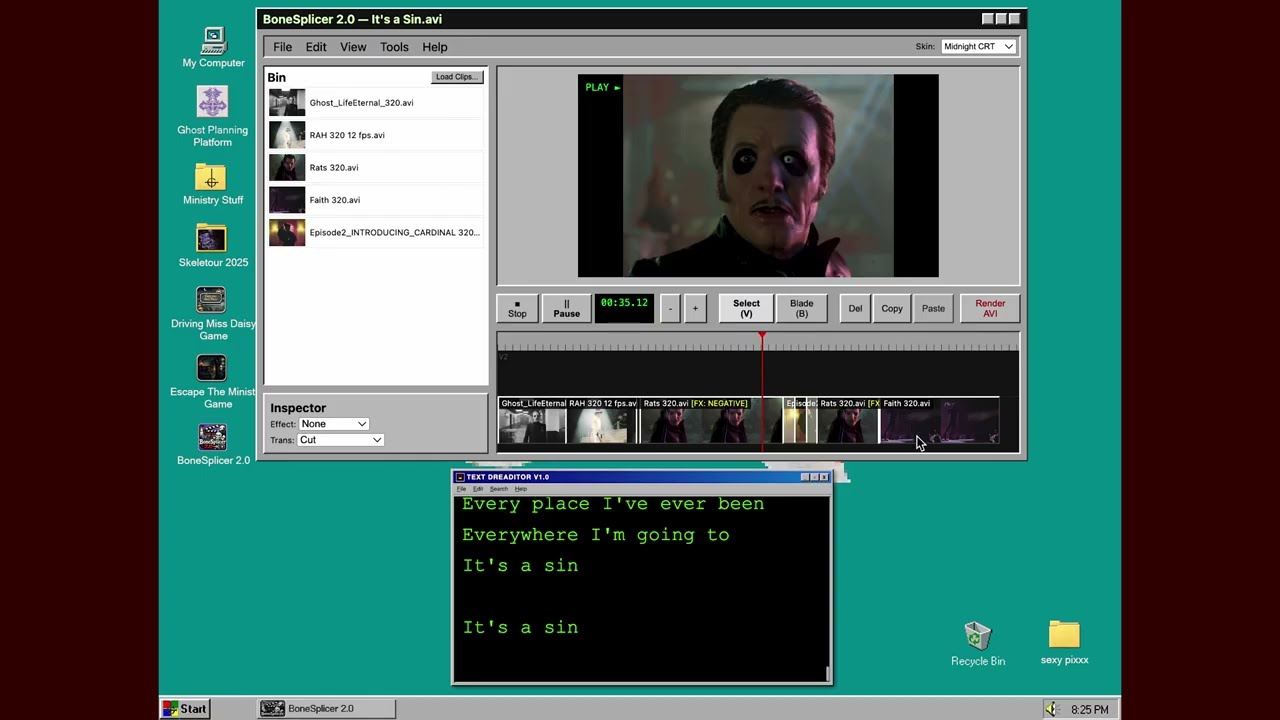Viewport: 1280px width, 720px height.
Task: Select the Rats 320.avi clip in Bin
Action: tap(375, 167)
